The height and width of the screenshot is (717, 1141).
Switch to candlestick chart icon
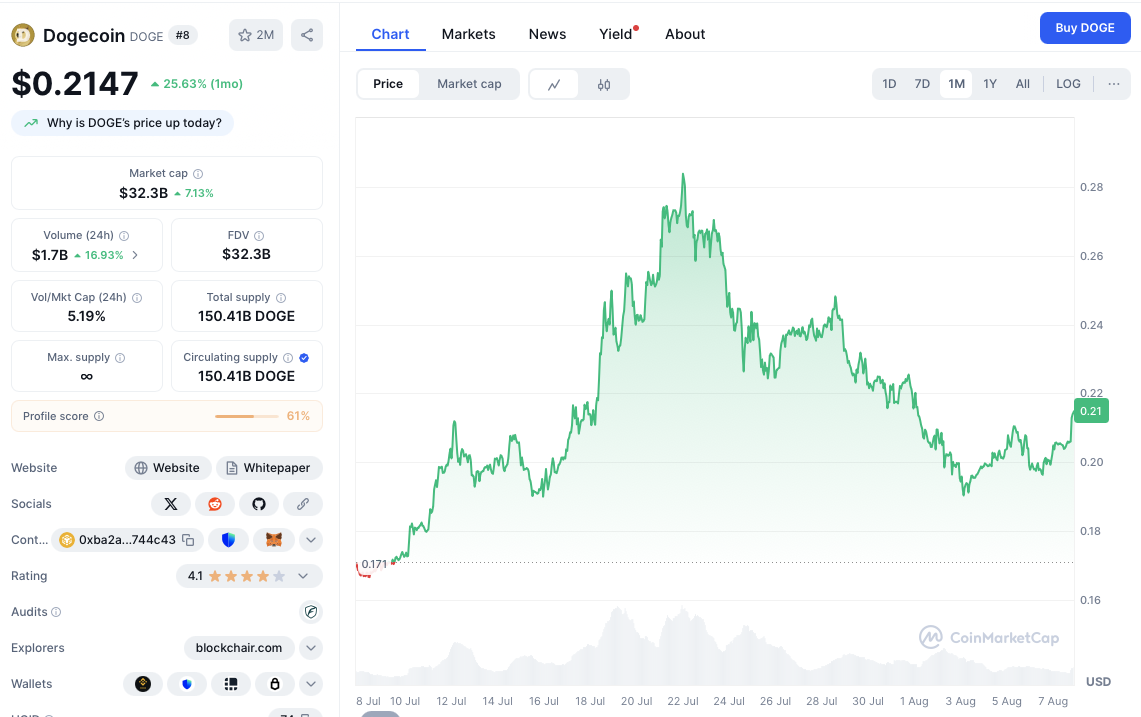click(x=604, y=84)
